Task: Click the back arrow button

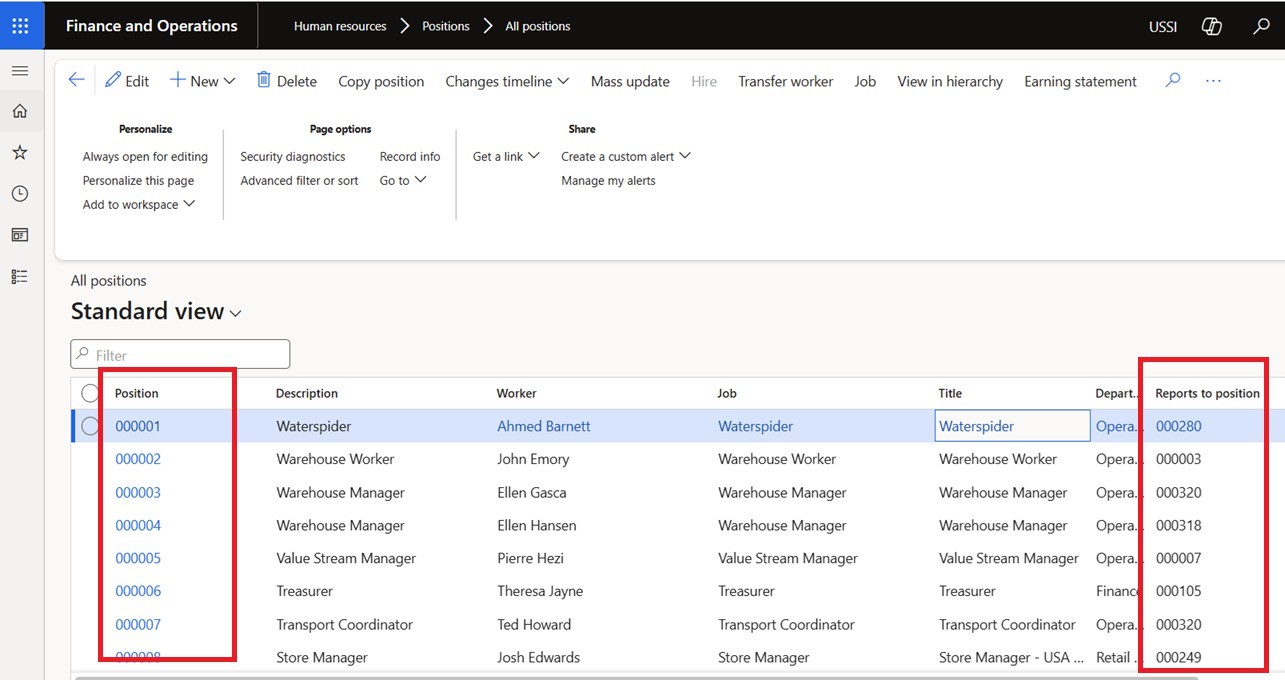Action: point(76,81)
